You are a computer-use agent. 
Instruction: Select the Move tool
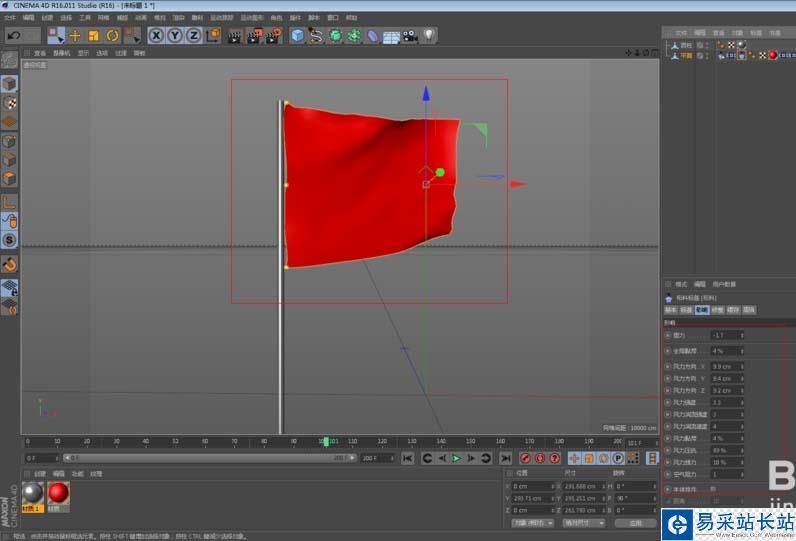pos(75,35)
